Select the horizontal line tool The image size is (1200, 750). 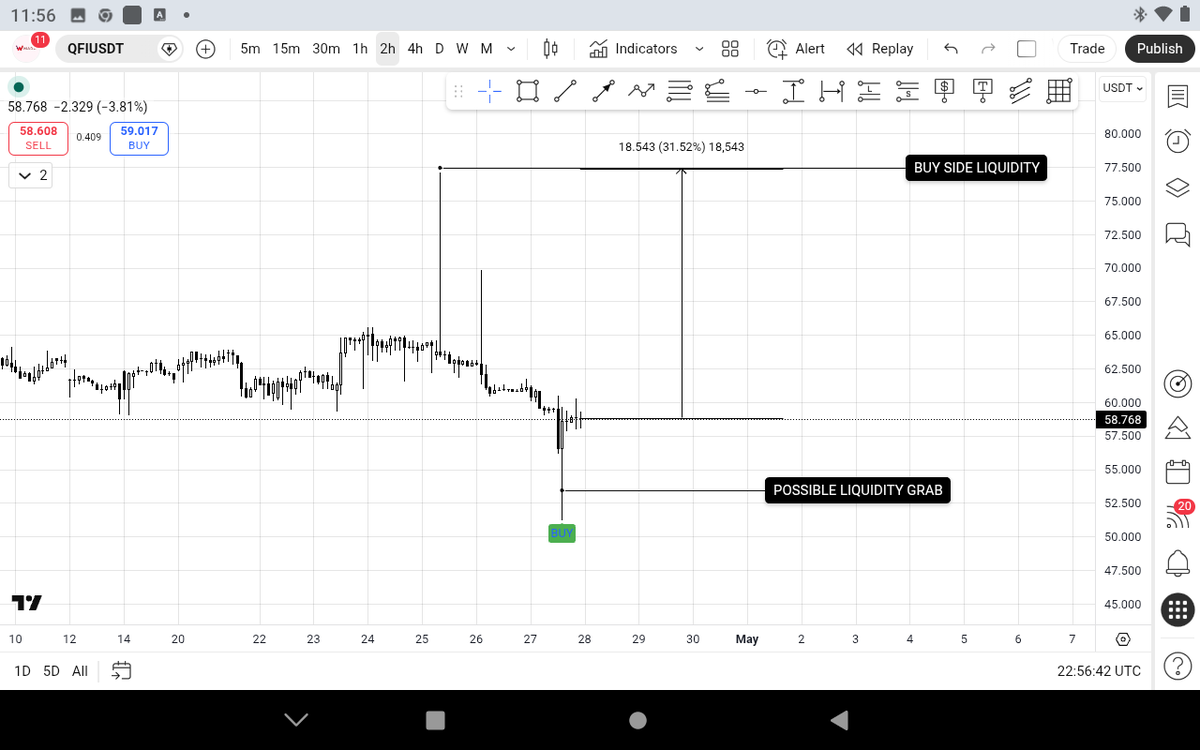click(x=755, y=91)
